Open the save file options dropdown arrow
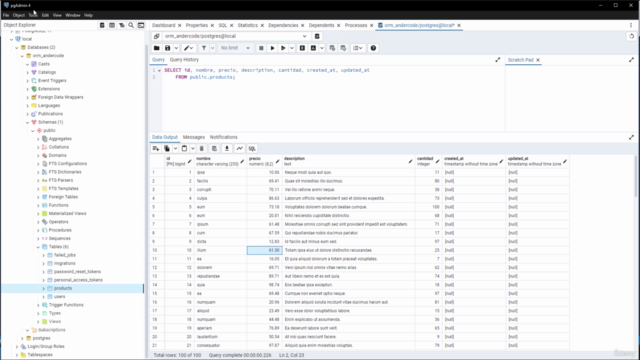 [176, 48]
